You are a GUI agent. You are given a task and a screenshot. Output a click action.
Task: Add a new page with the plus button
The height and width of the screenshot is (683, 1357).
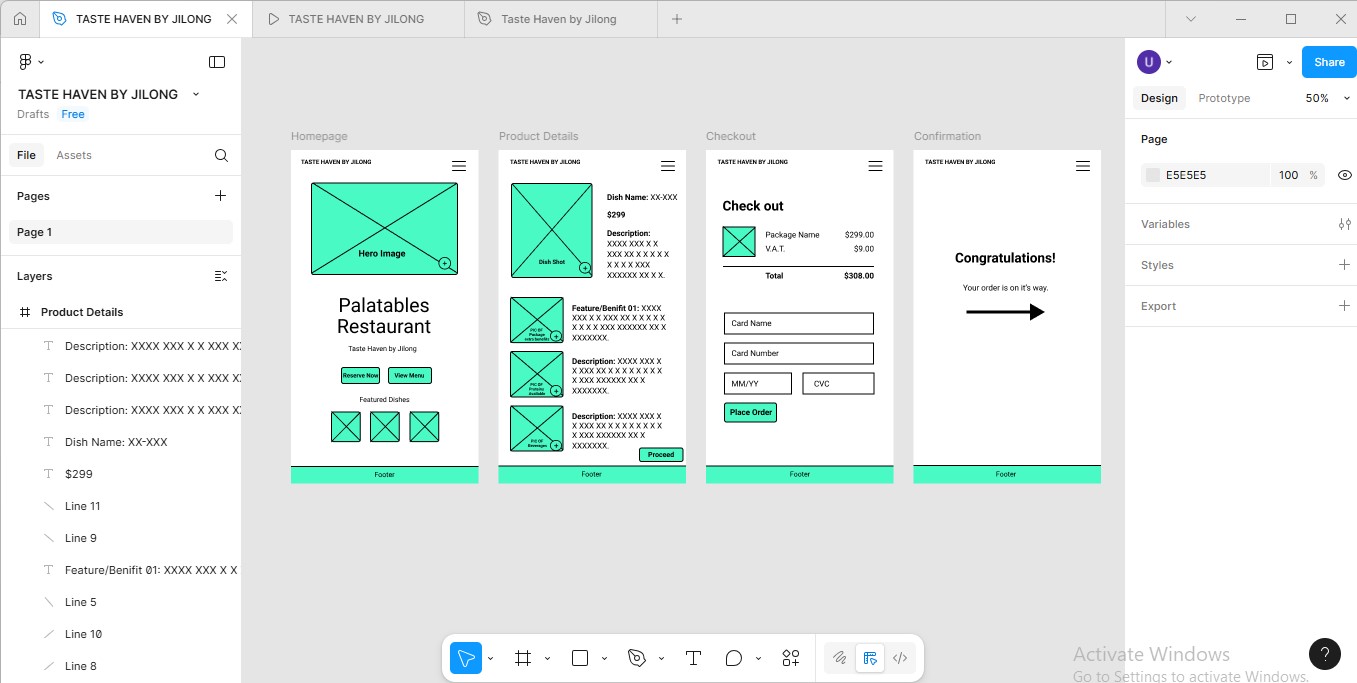[219, 196]
